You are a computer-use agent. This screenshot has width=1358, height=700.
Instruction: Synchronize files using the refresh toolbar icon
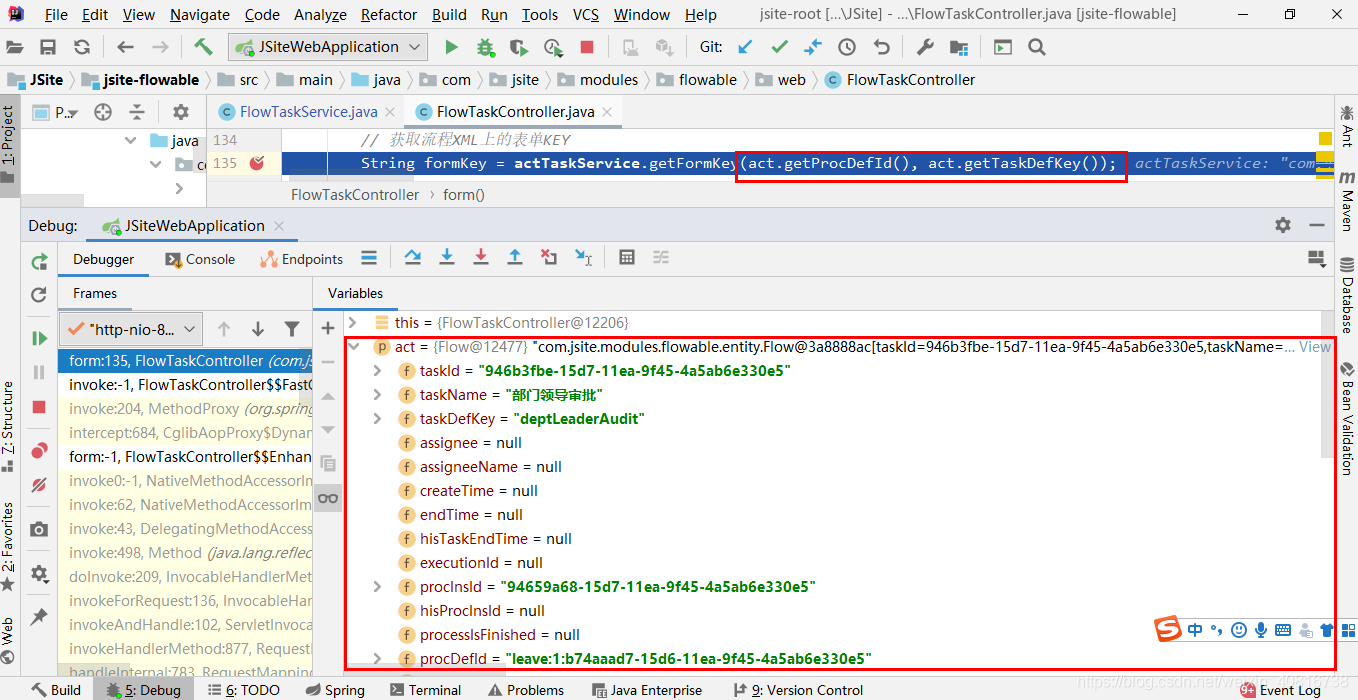(x=82, y=47)
